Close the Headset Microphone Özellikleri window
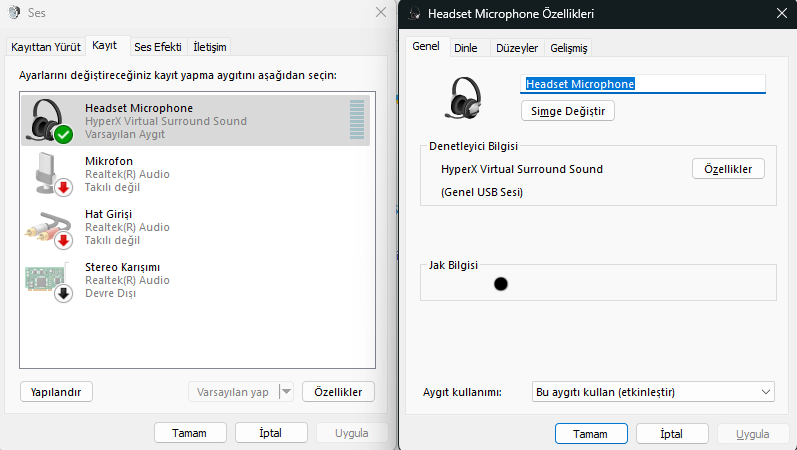This screenshot has height=450, width=797. pos(782,13)
